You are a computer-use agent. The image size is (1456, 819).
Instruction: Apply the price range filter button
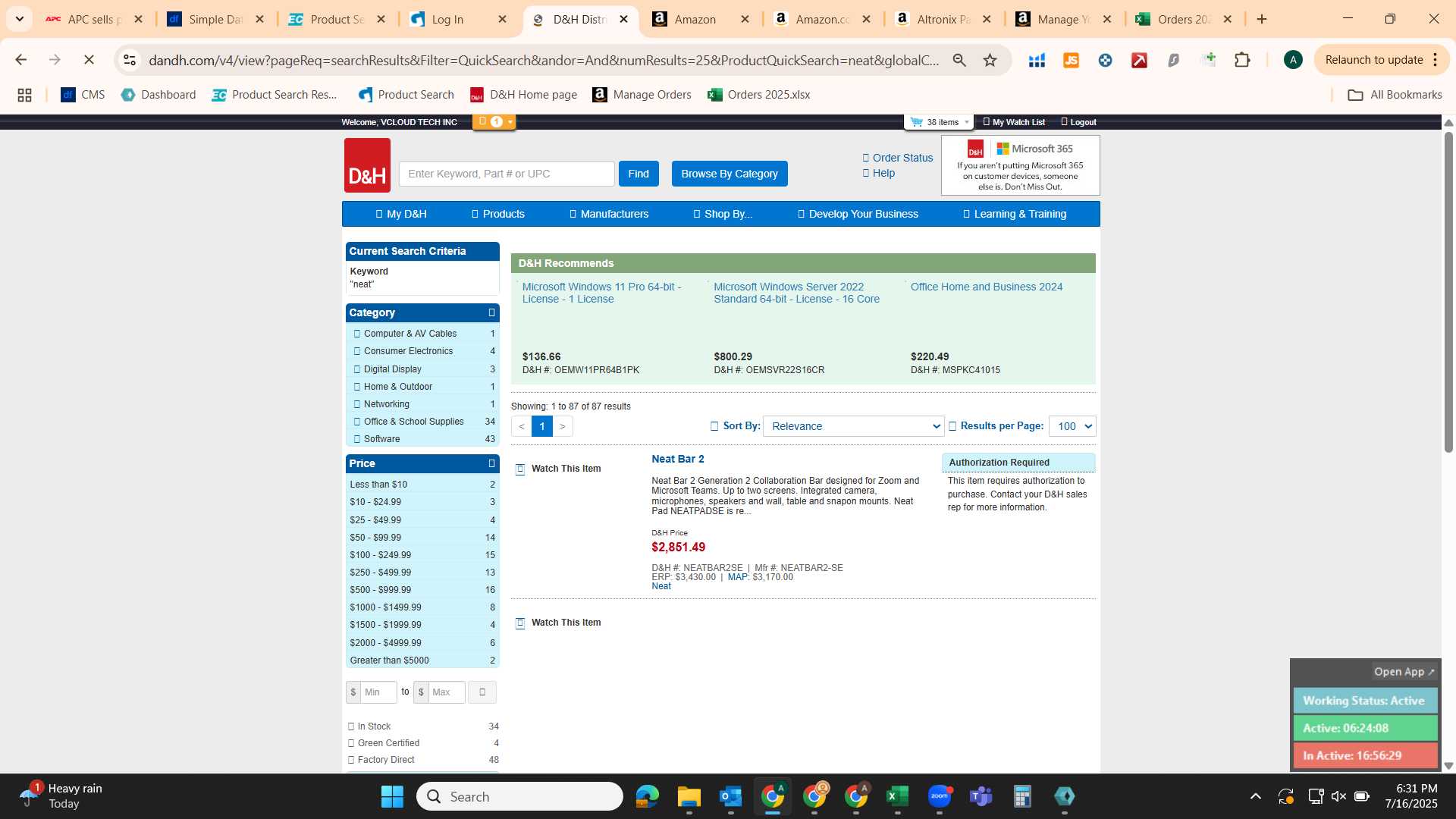482,692
